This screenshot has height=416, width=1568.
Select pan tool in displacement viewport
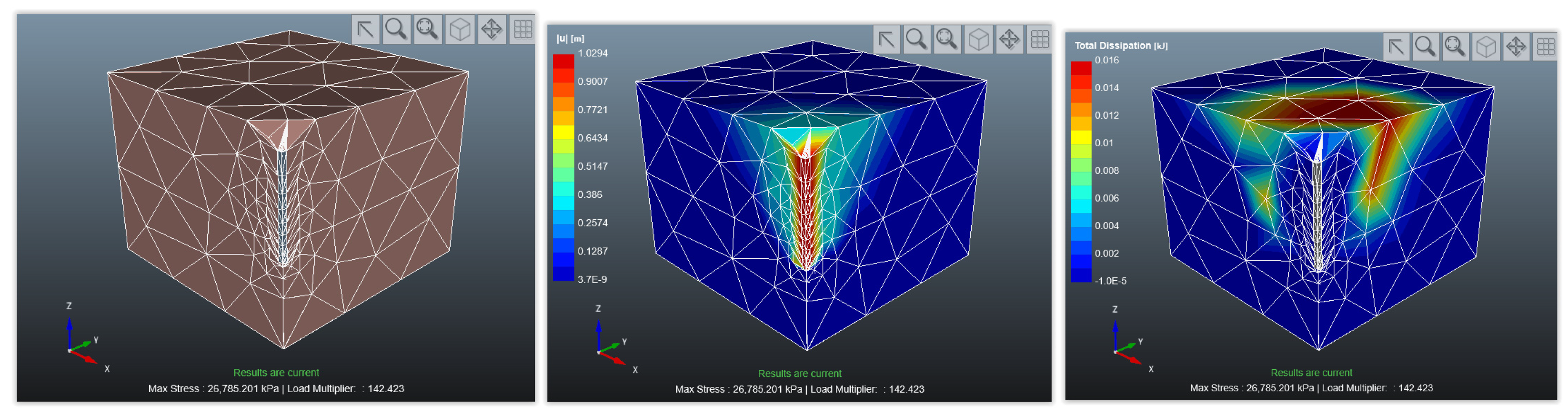point(1009,40)
